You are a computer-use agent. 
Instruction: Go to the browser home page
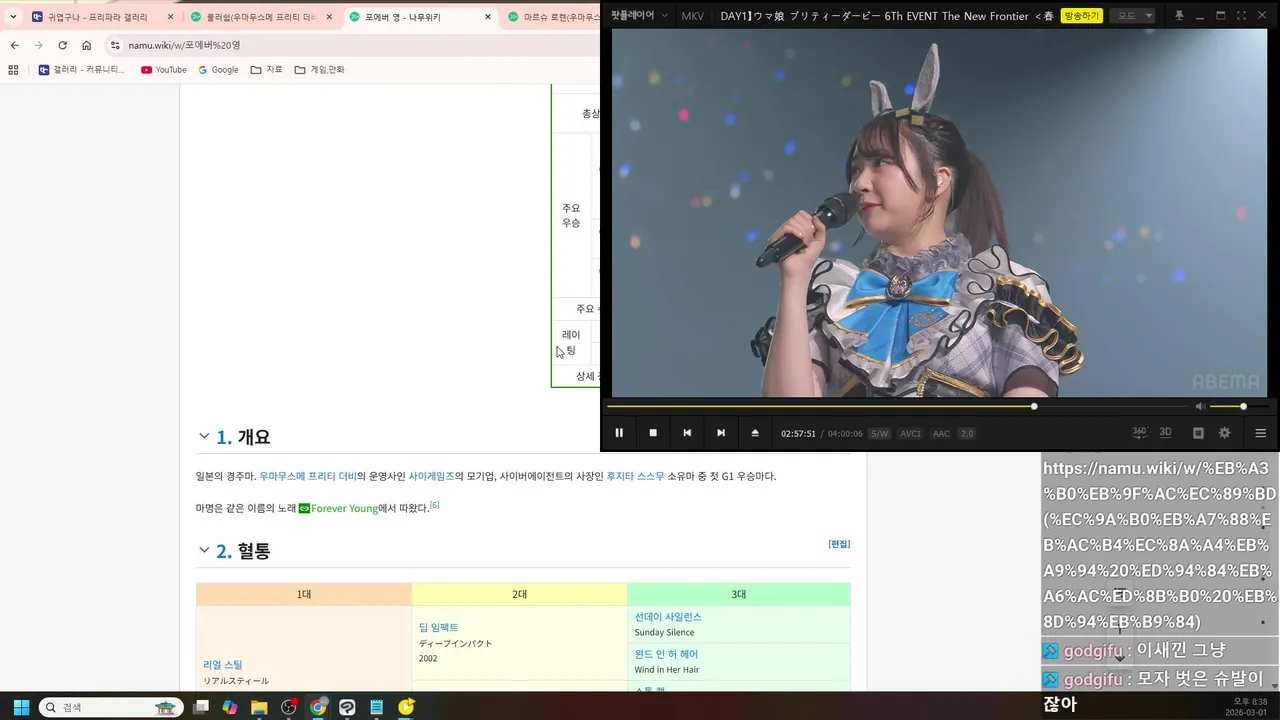[x=87, y=45]
